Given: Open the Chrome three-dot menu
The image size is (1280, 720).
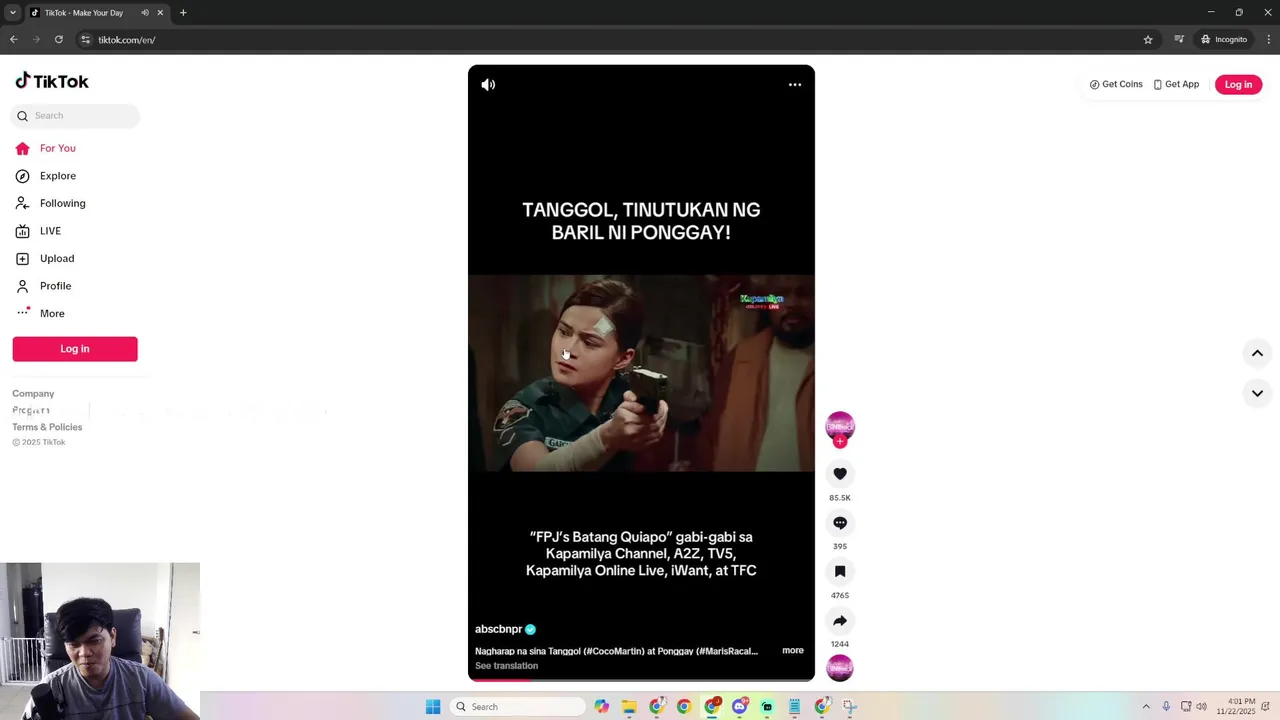Looking at the screenshot, I should (x=1269, y=40).
